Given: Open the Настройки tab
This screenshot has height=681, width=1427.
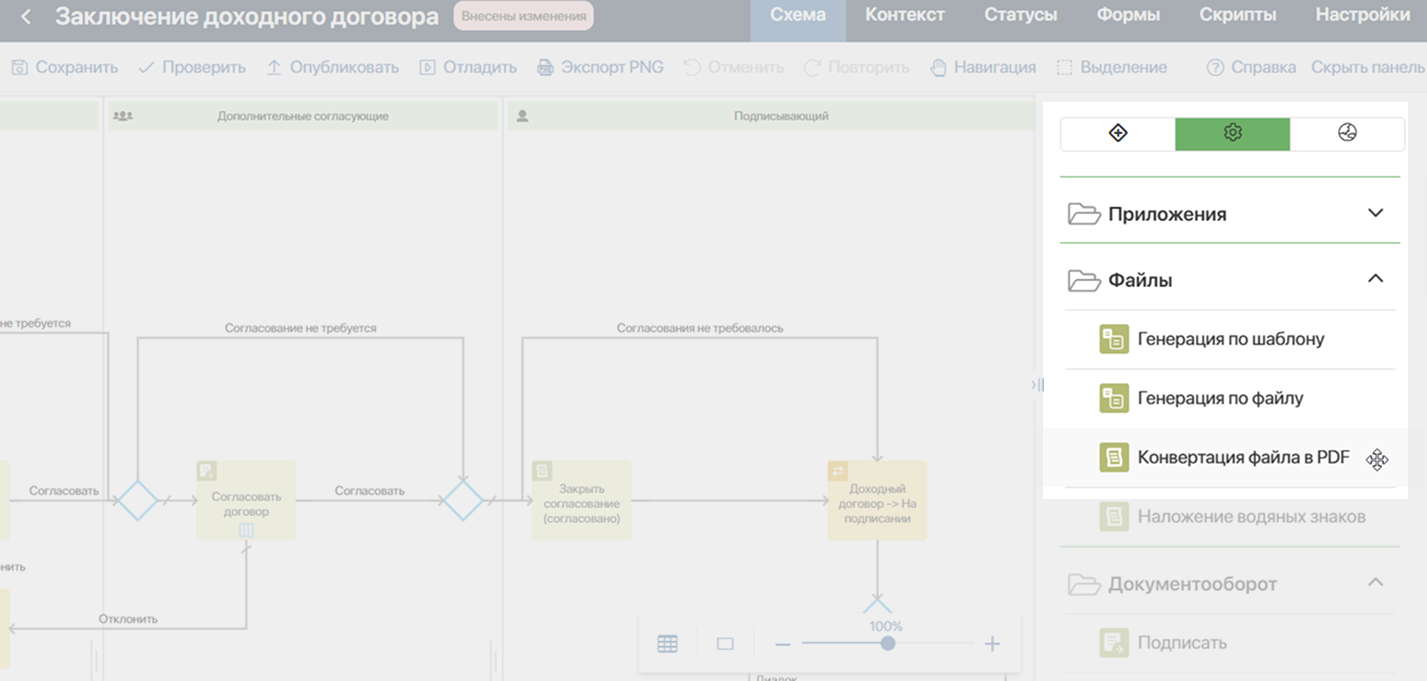Looking at the screenshot, I should click(x=1363, y=15).
